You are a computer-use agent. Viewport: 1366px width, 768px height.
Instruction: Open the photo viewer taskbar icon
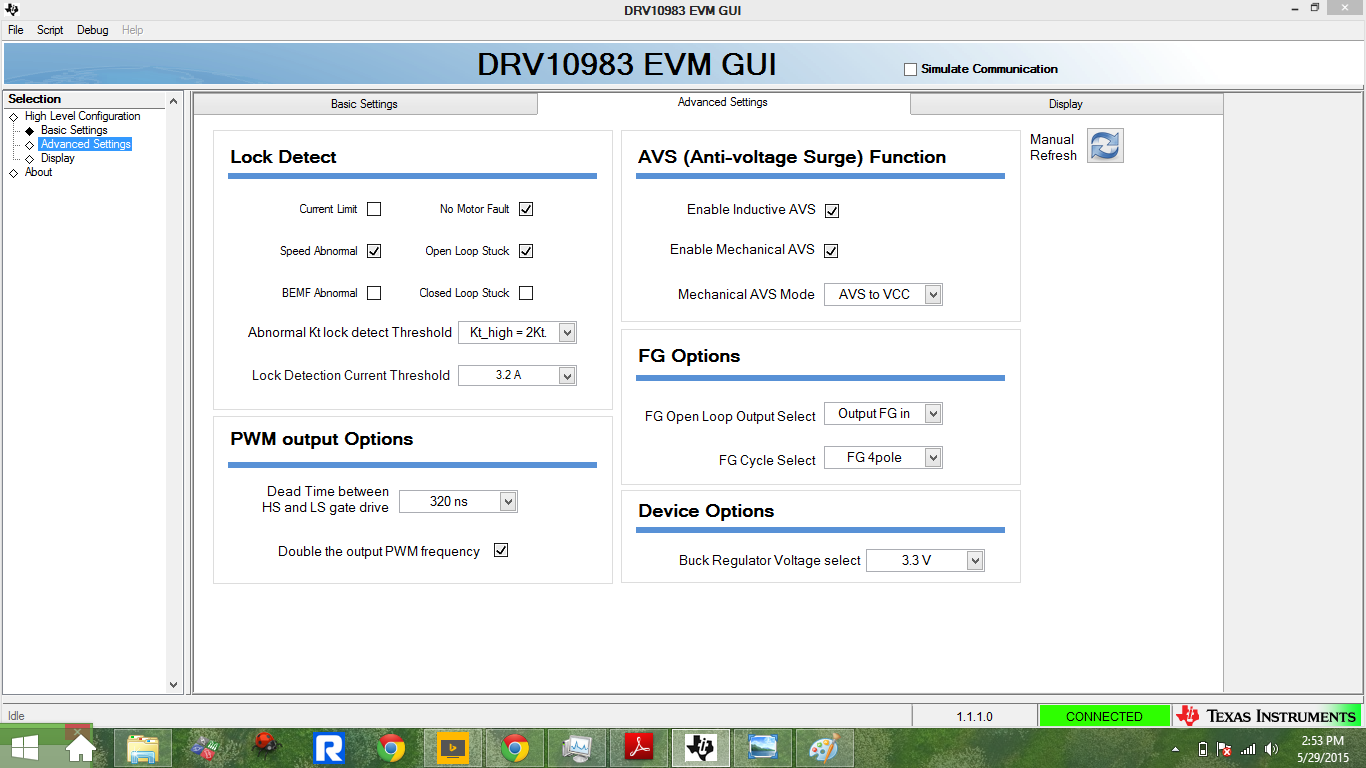(x=763, y=748)
